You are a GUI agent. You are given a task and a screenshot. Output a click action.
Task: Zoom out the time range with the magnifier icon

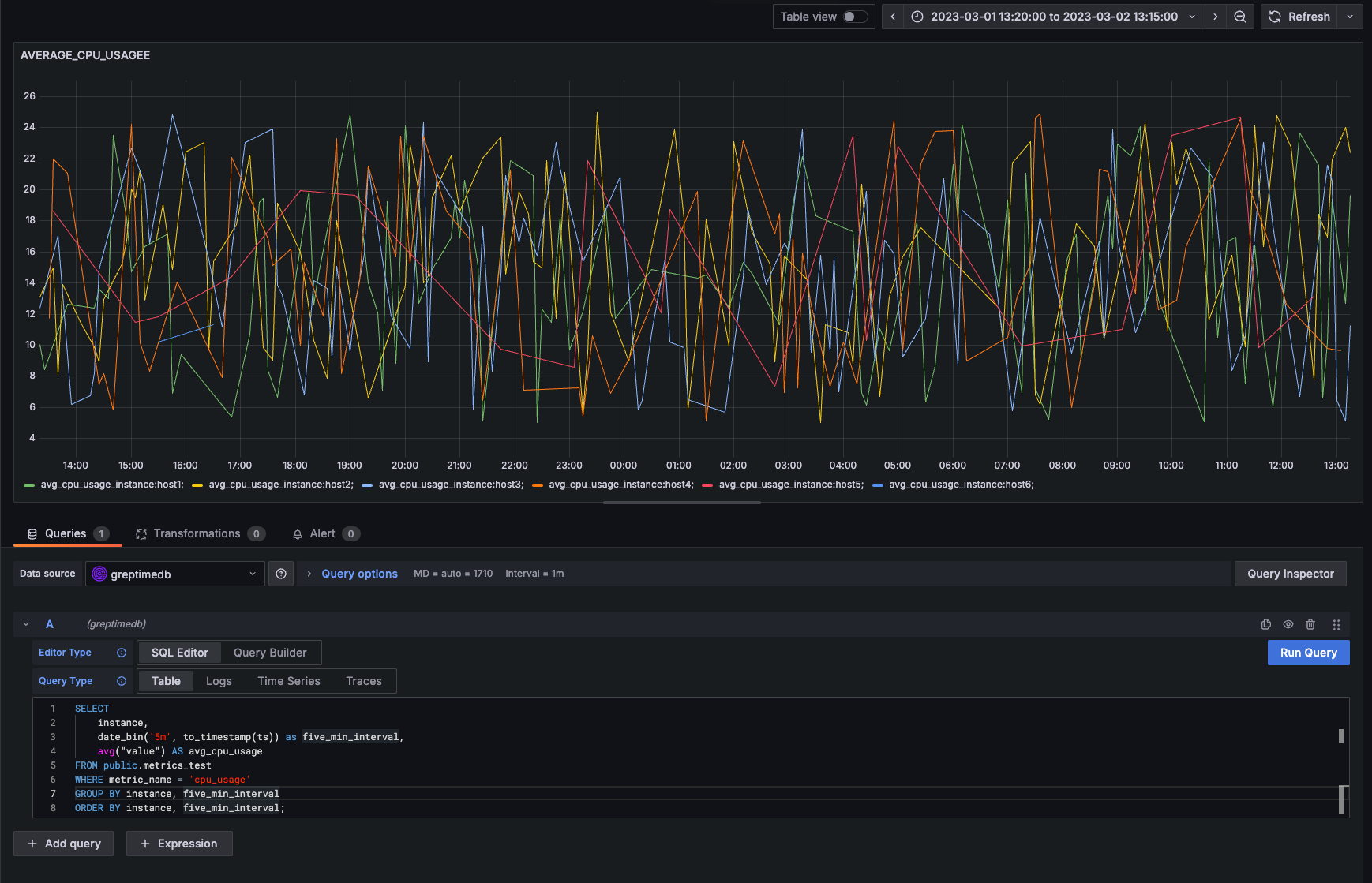(x=1240, y=17)
